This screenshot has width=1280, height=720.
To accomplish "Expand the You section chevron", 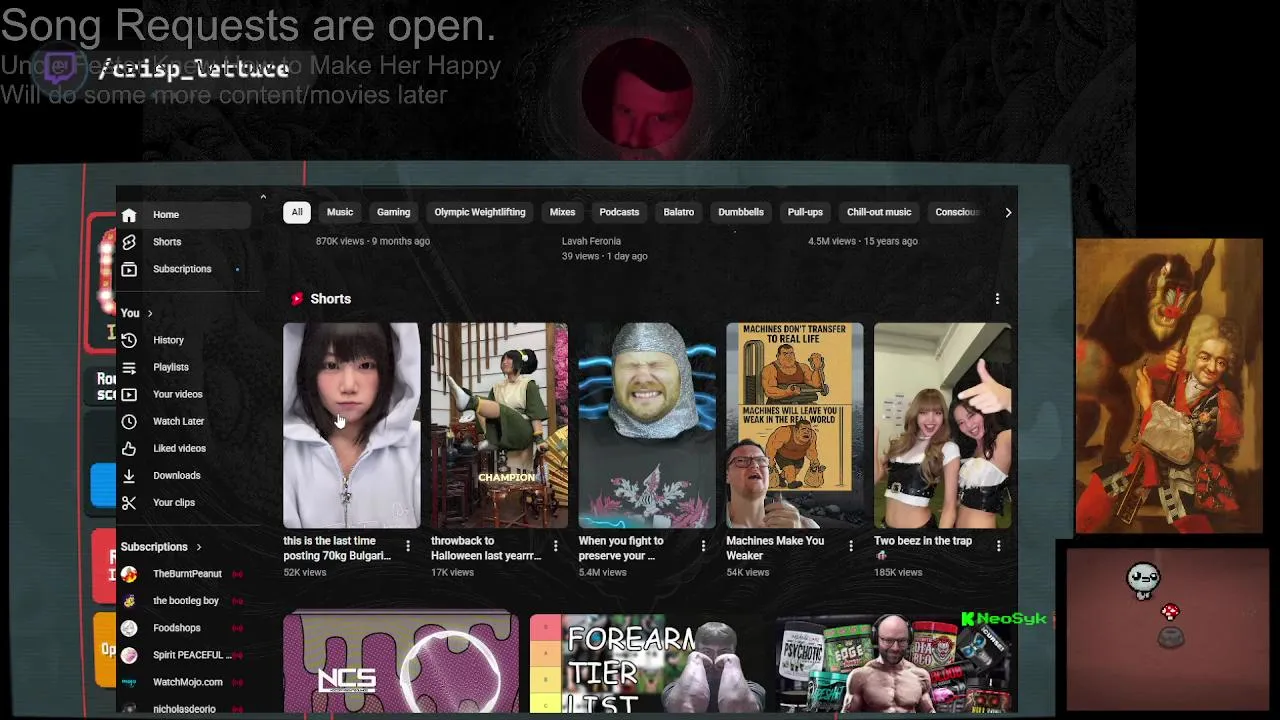I will [x=150, y=314].
